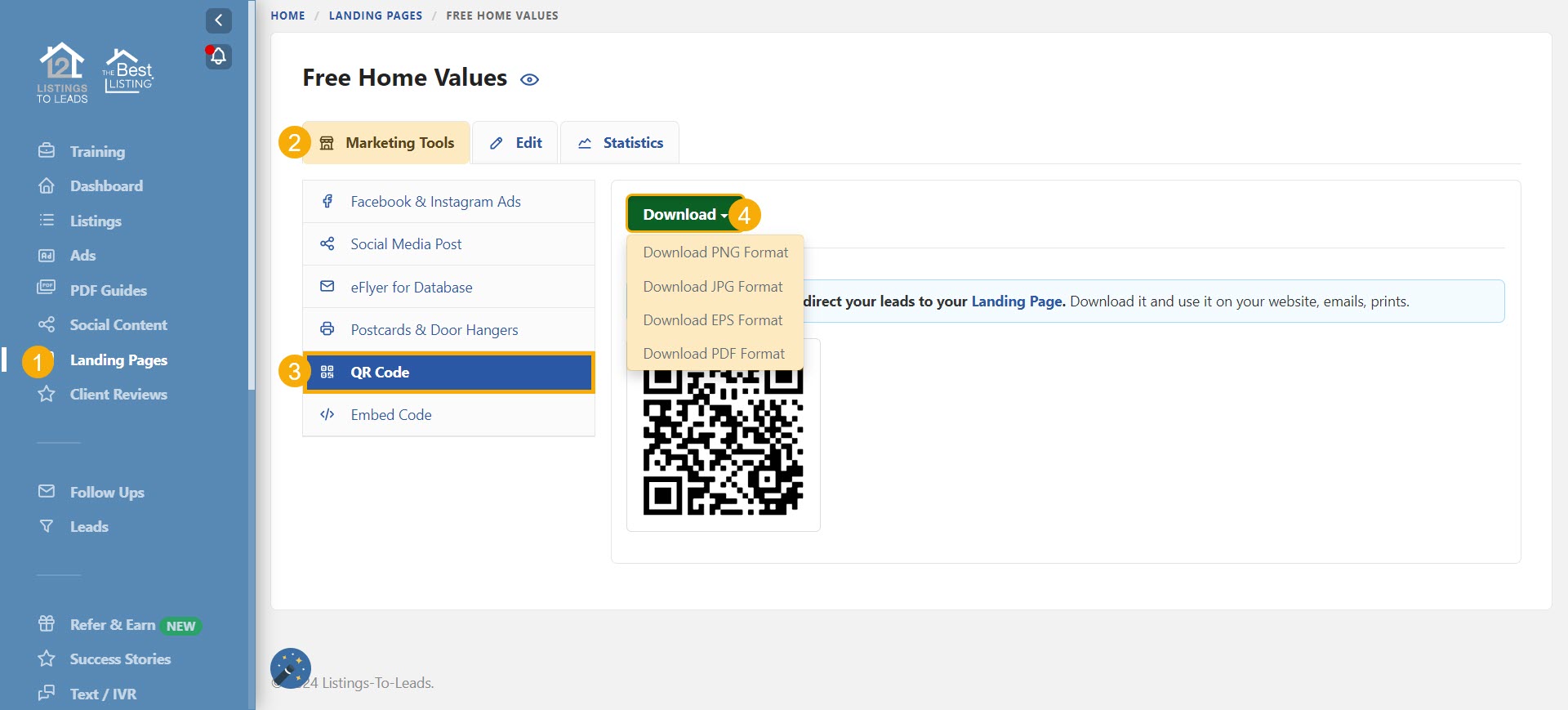Open Facebook & Instagram Ads tool
This screenshot has width=1568, height=710.
click(435, 202)
